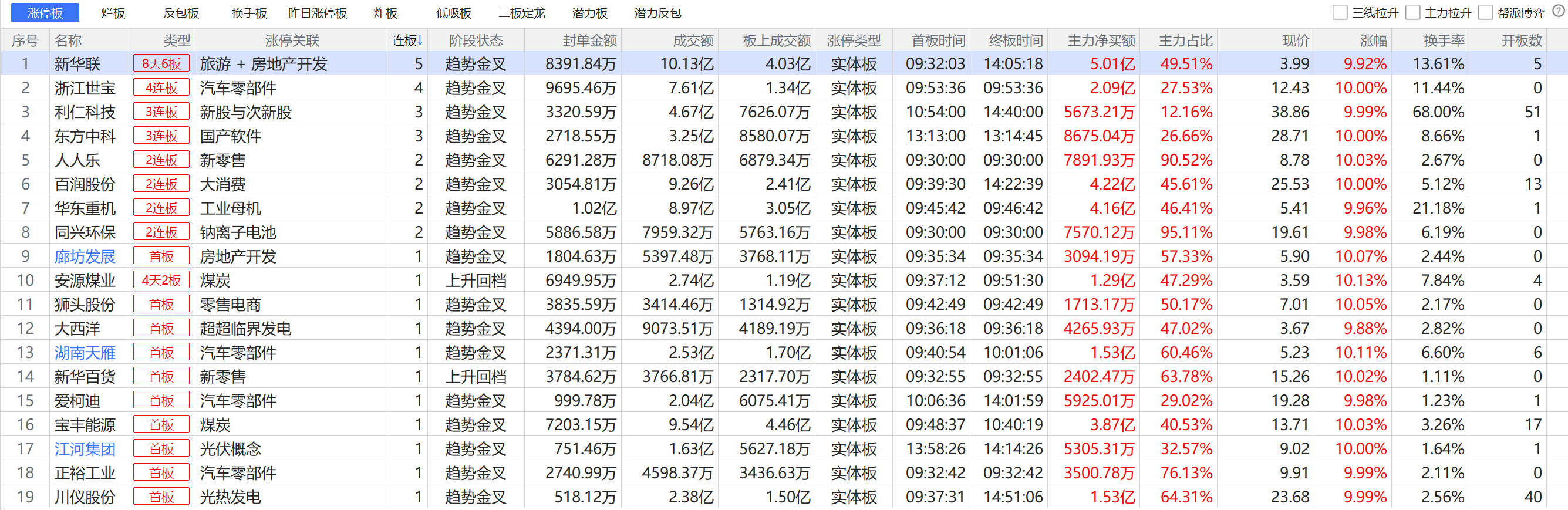Switch to the 二板定龙 tab
The height and width of the screenshot is (510, 1568).
[522, 13]
